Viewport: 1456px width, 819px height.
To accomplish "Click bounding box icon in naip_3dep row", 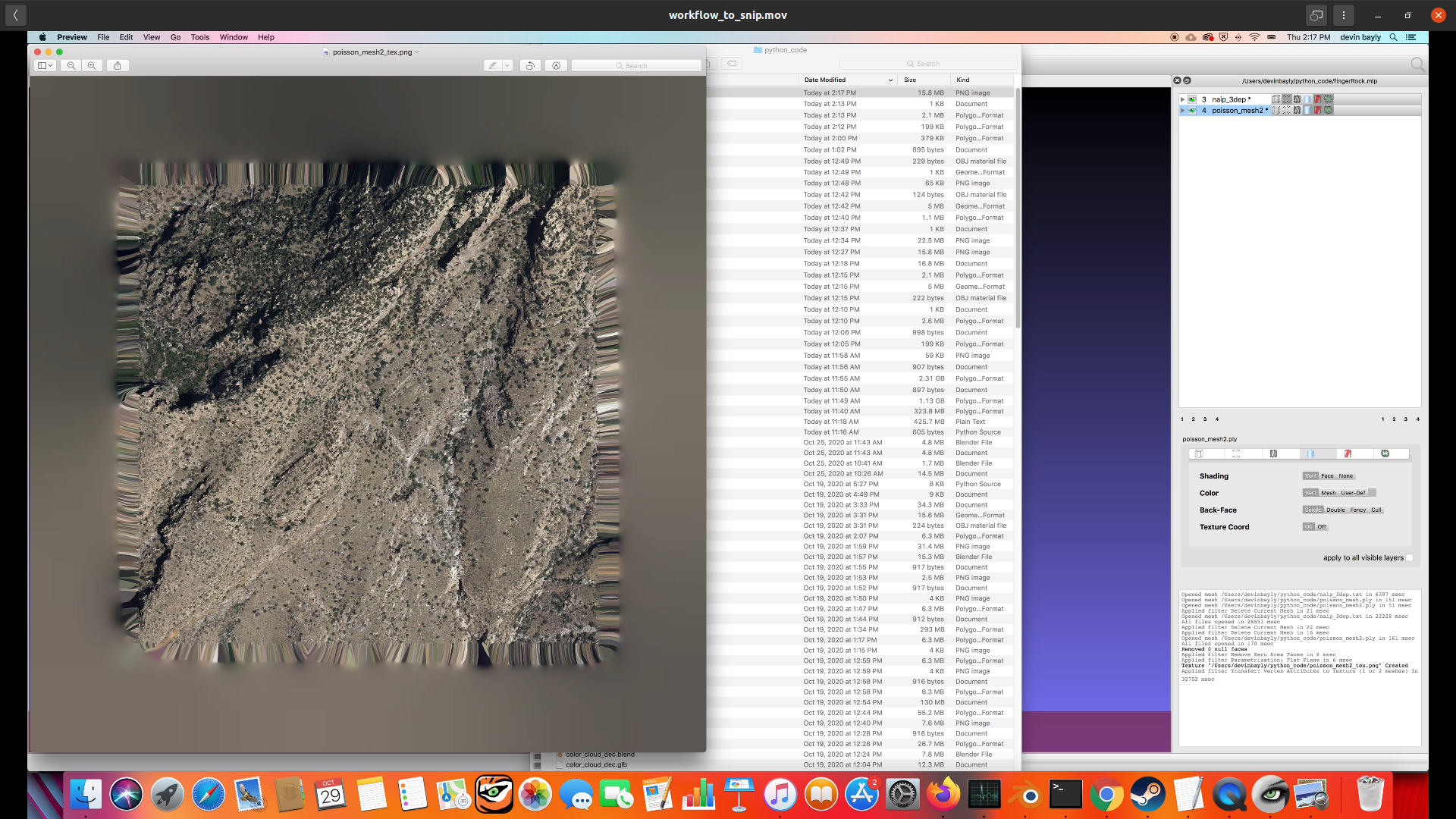I will pos(1276,99).
